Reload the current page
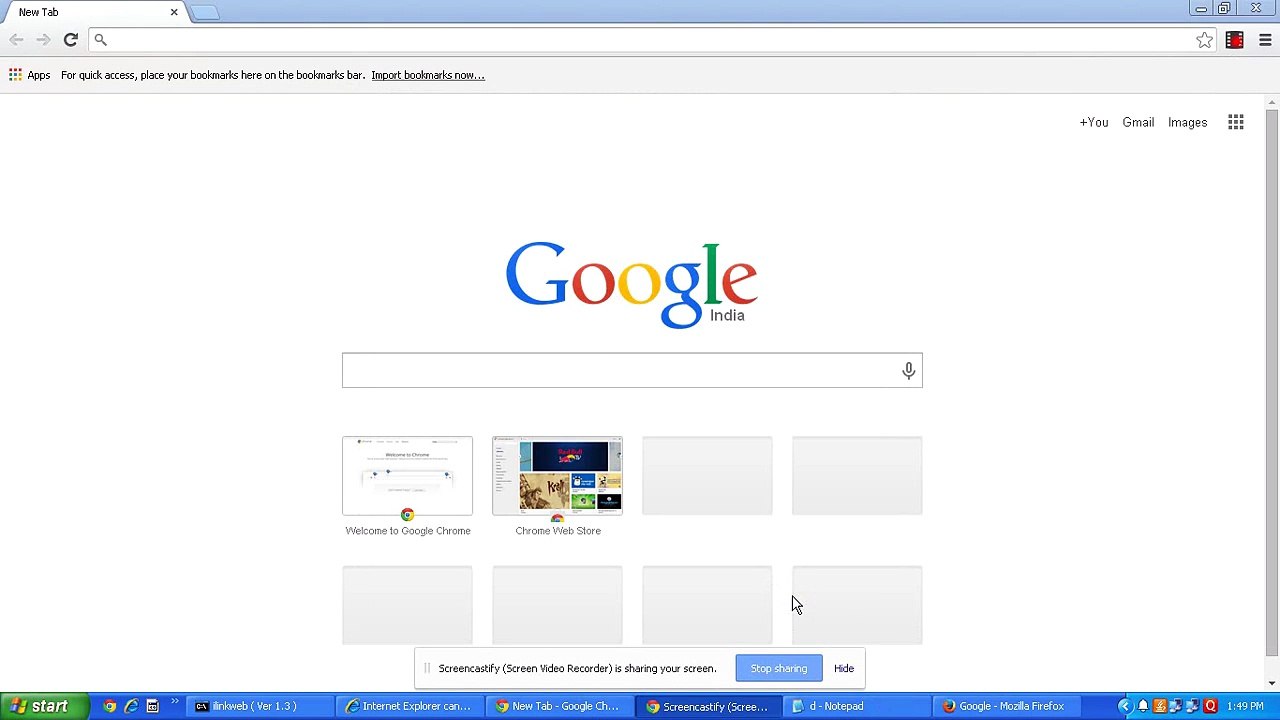Screen dimensions: 1280x720 pyautogui.click(x=70, y=40)
